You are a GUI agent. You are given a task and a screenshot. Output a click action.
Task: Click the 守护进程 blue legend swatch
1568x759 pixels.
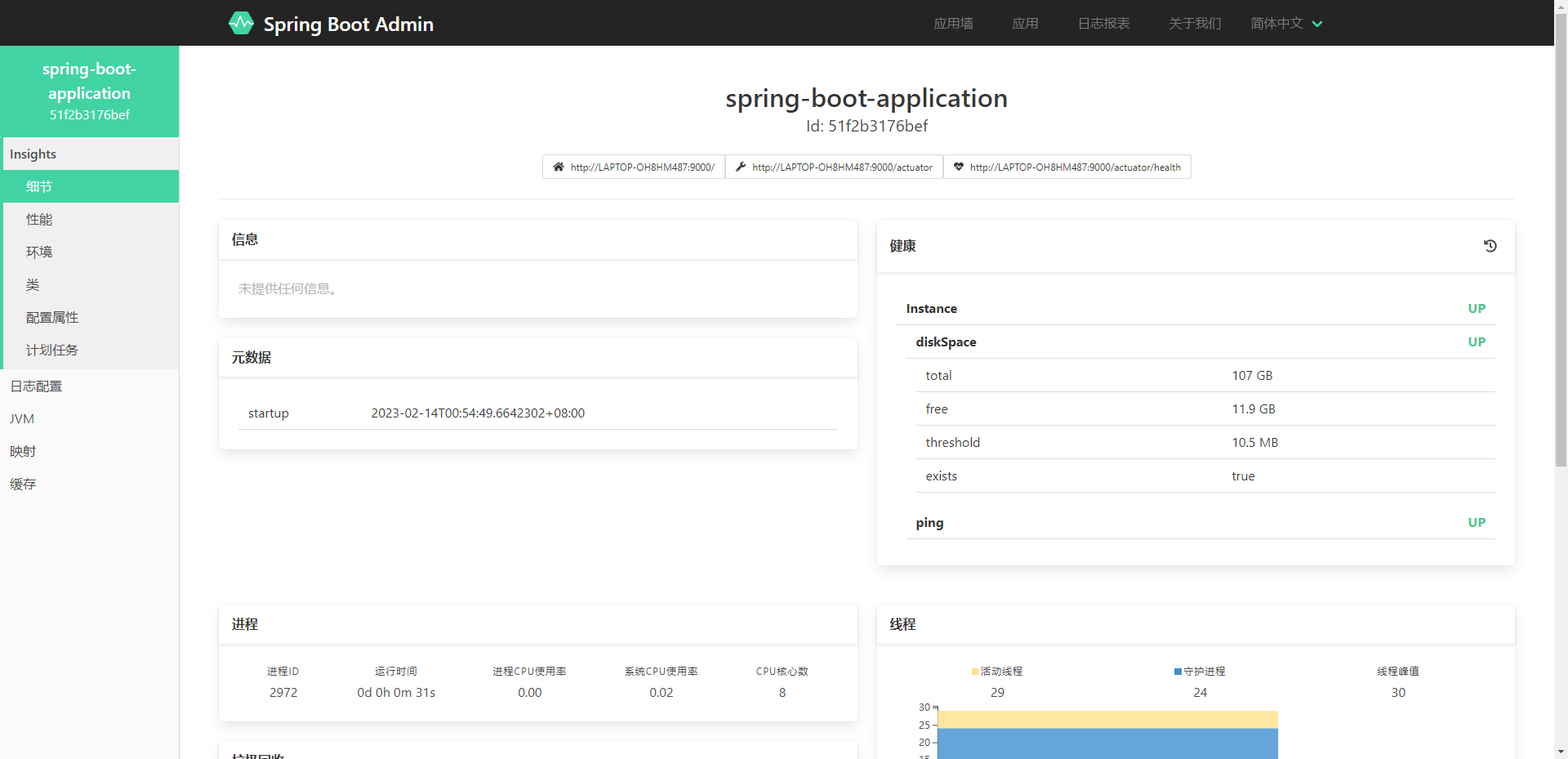pyautogui.click(x=1178, y=672)
